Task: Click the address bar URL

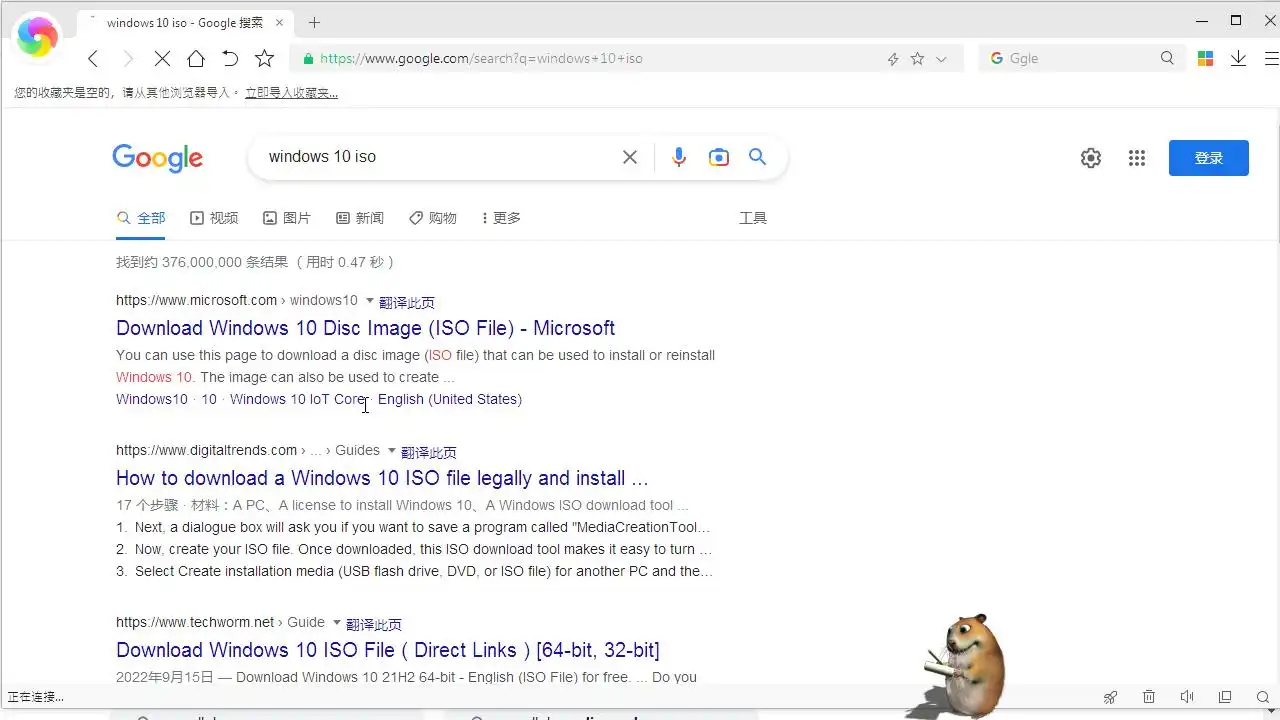Action: (481, 58)
